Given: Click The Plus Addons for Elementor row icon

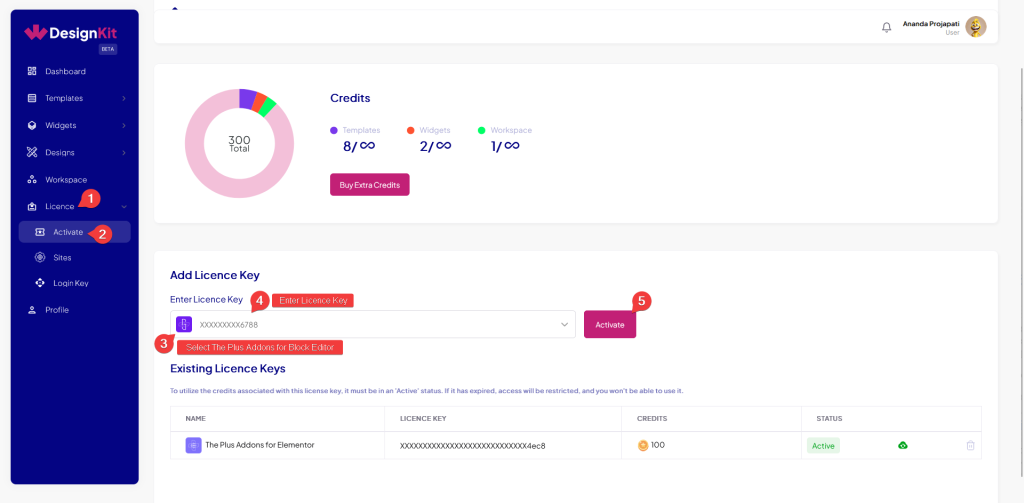Looking at the screenshot, I should [x=193, y=446].
